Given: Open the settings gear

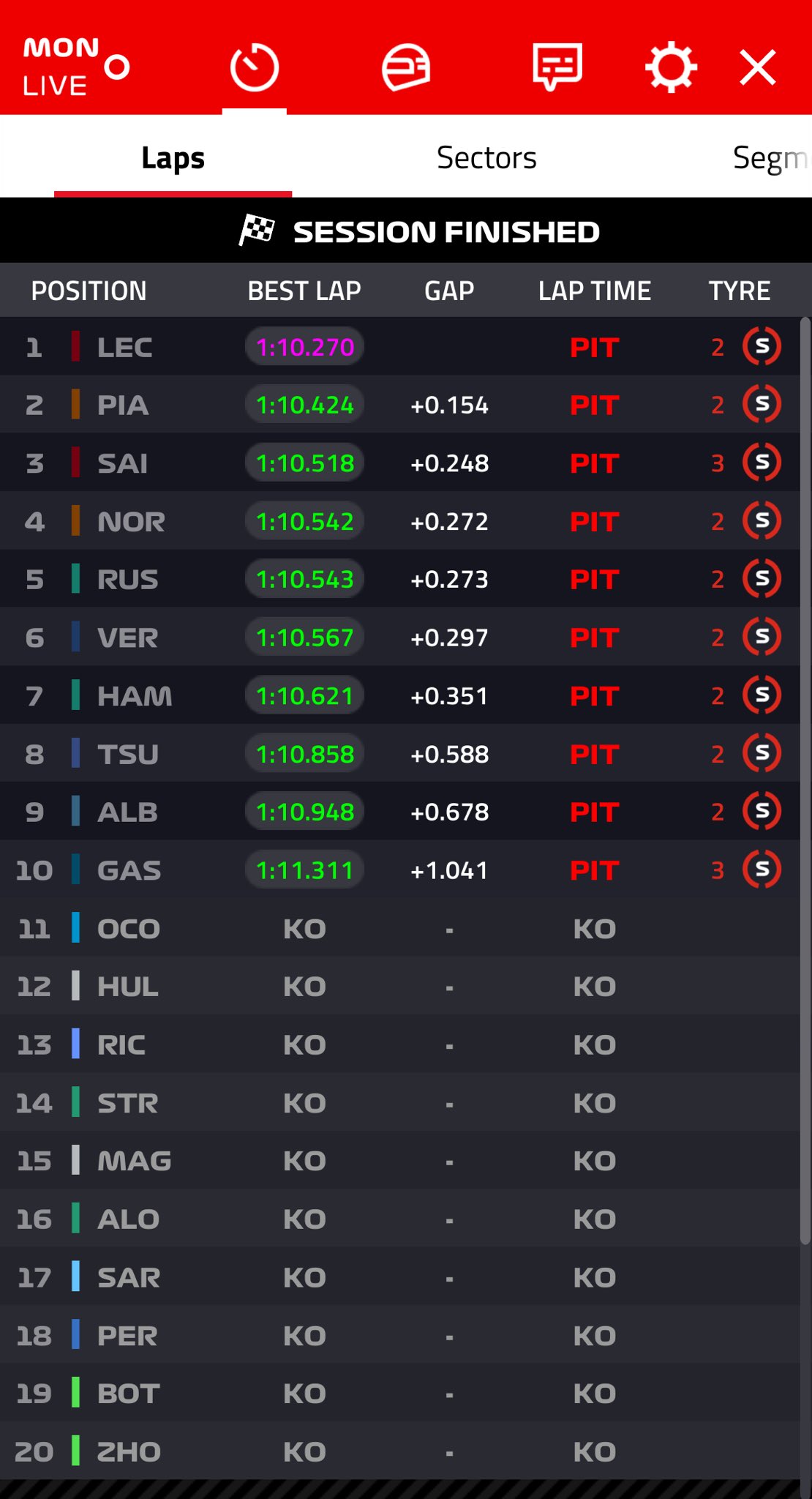Looking at the screenshot, I should pyautogui.click(x=671, y=68).
